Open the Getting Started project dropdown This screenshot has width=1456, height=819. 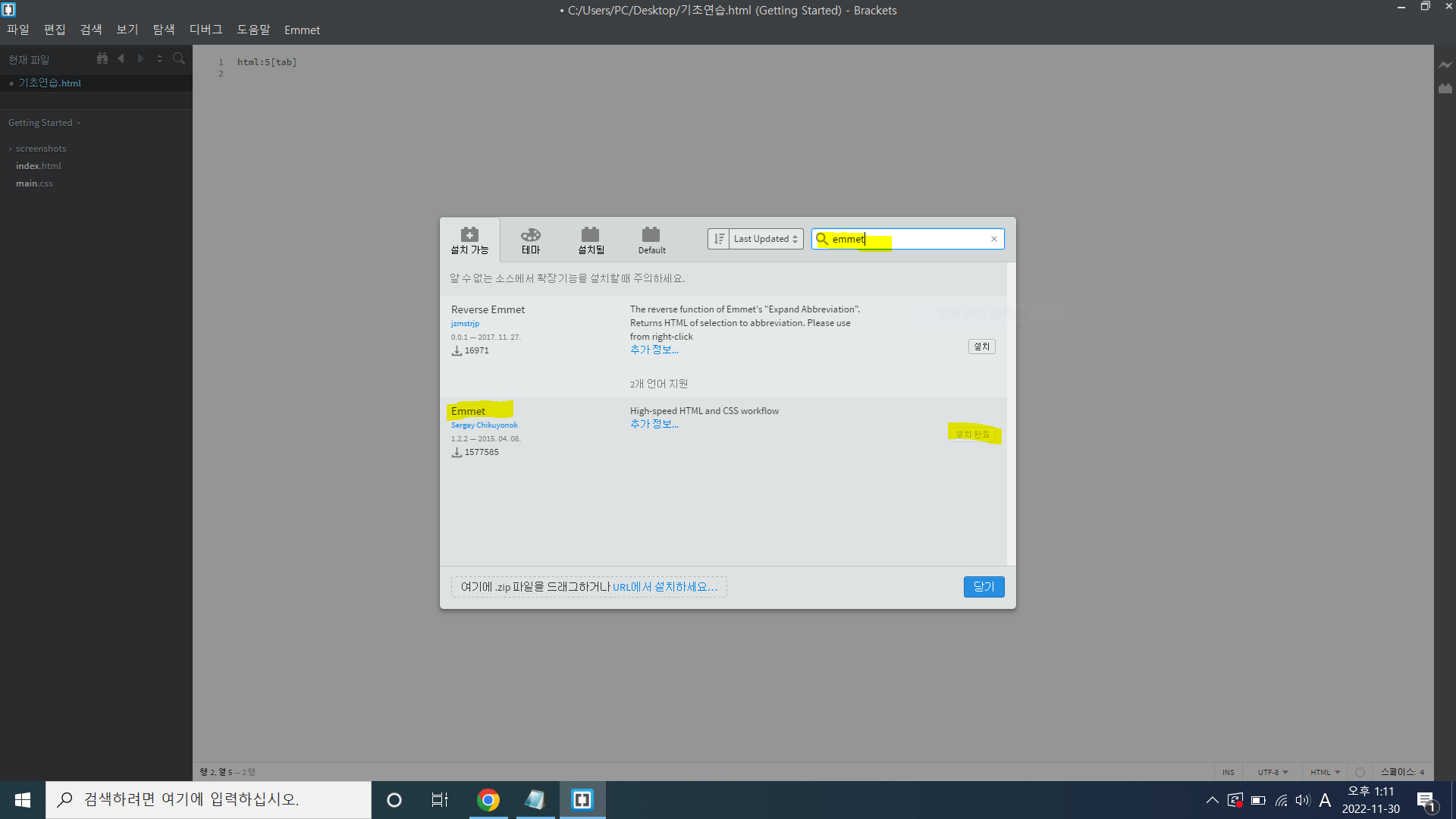click(x=44, y=123)
